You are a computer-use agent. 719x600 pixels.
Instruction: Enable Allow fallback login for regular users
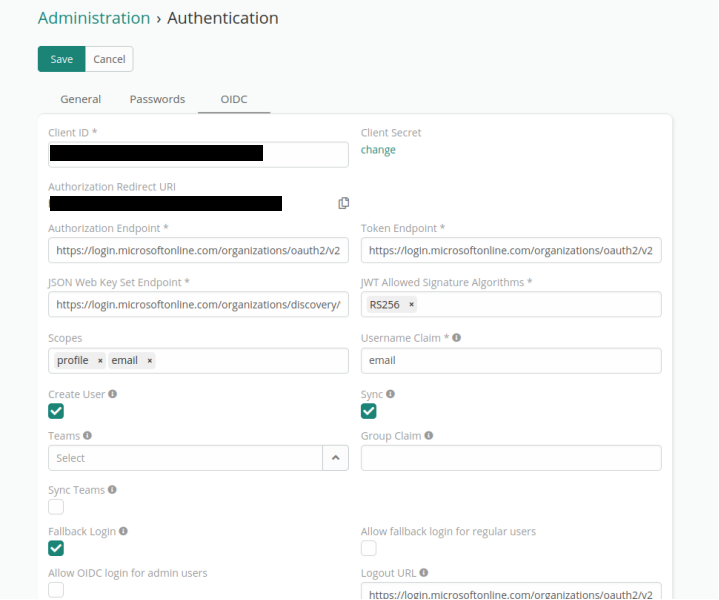pyautogui.click(x=369, y=548)
